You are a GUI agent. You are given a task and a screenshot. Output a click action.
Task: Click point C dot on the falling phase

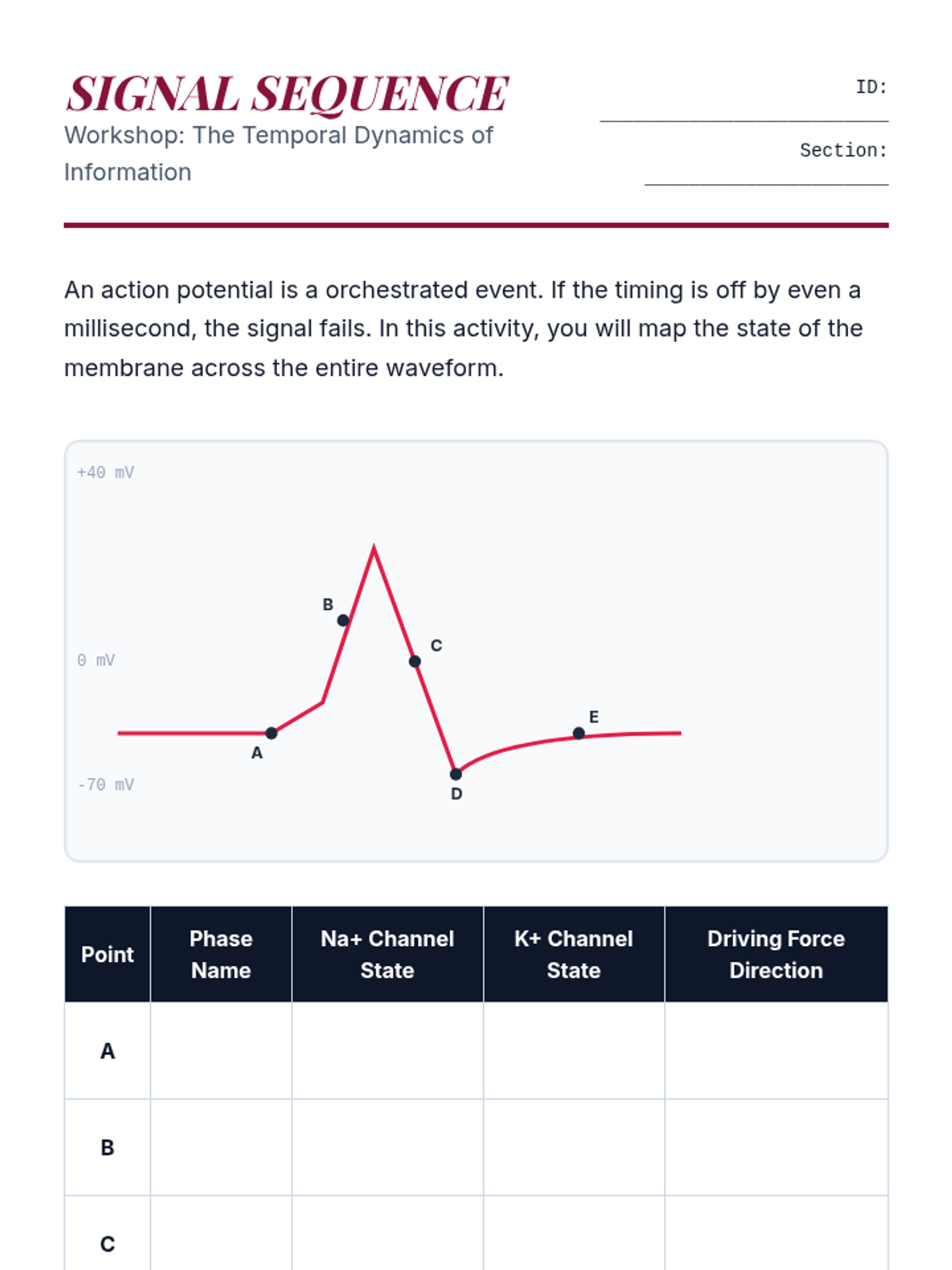[415, 661]
